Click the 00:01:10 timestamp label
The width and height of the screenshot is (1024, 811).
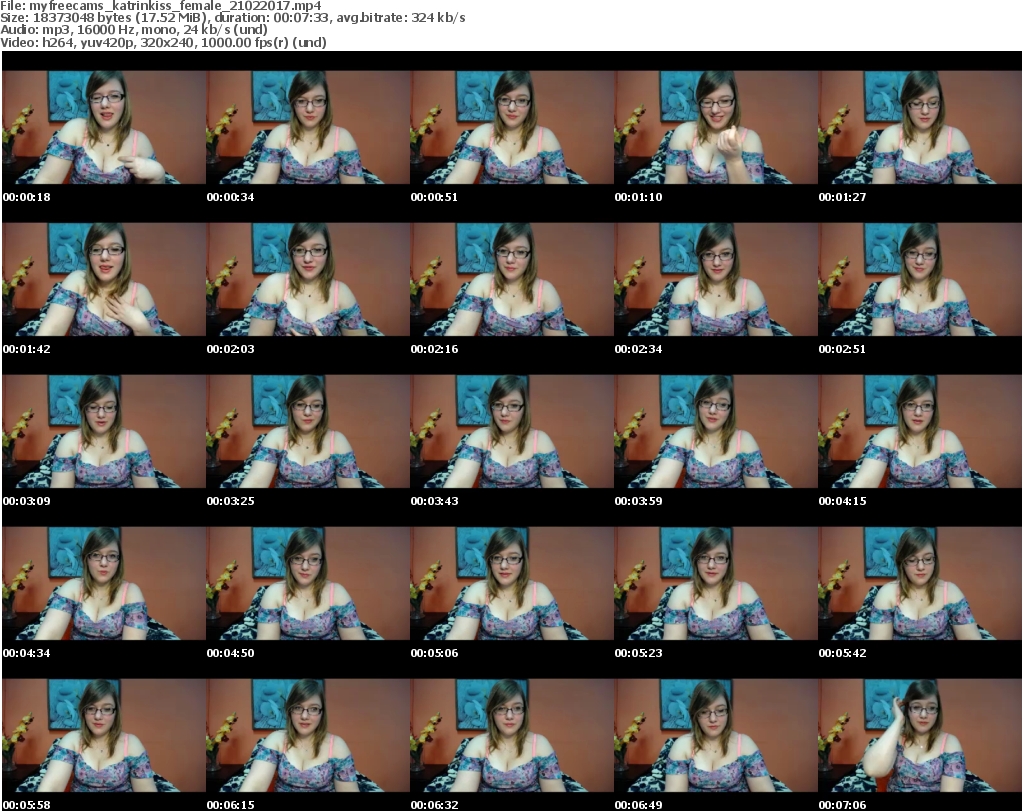click(x=638, y=197)
